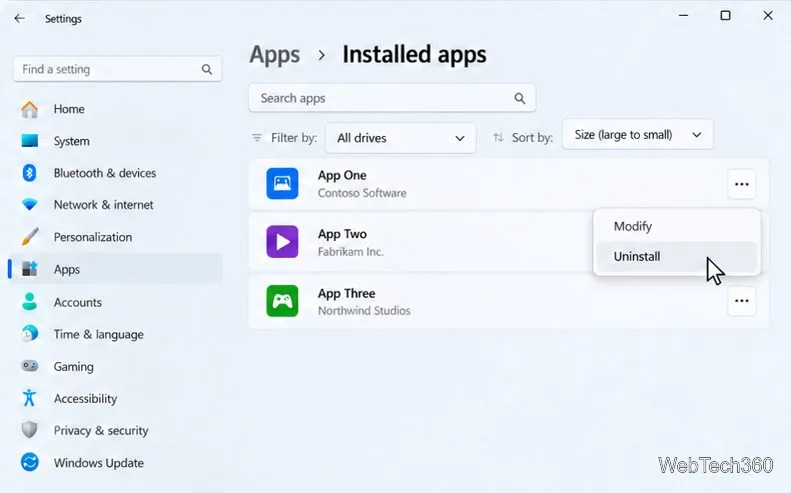This screenshot has width=791, height=493.
Task: Click the Accounts person icon
Action: tap(30, 302)
